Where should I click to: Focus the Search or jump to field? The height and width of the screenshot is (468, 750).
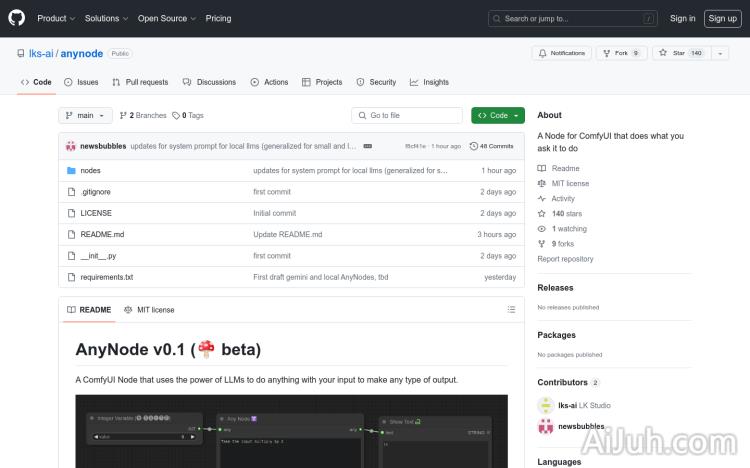[573, 19]
